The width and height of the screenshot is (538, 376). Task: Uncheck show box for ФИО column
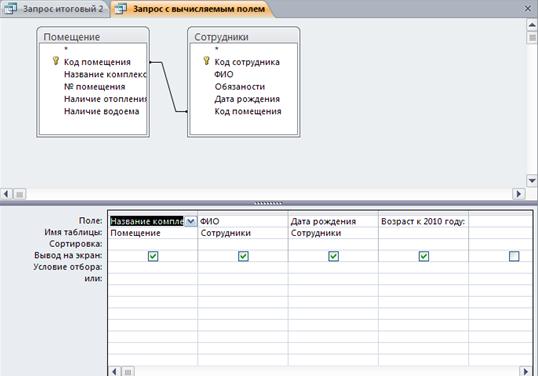(x=243, y=256)
